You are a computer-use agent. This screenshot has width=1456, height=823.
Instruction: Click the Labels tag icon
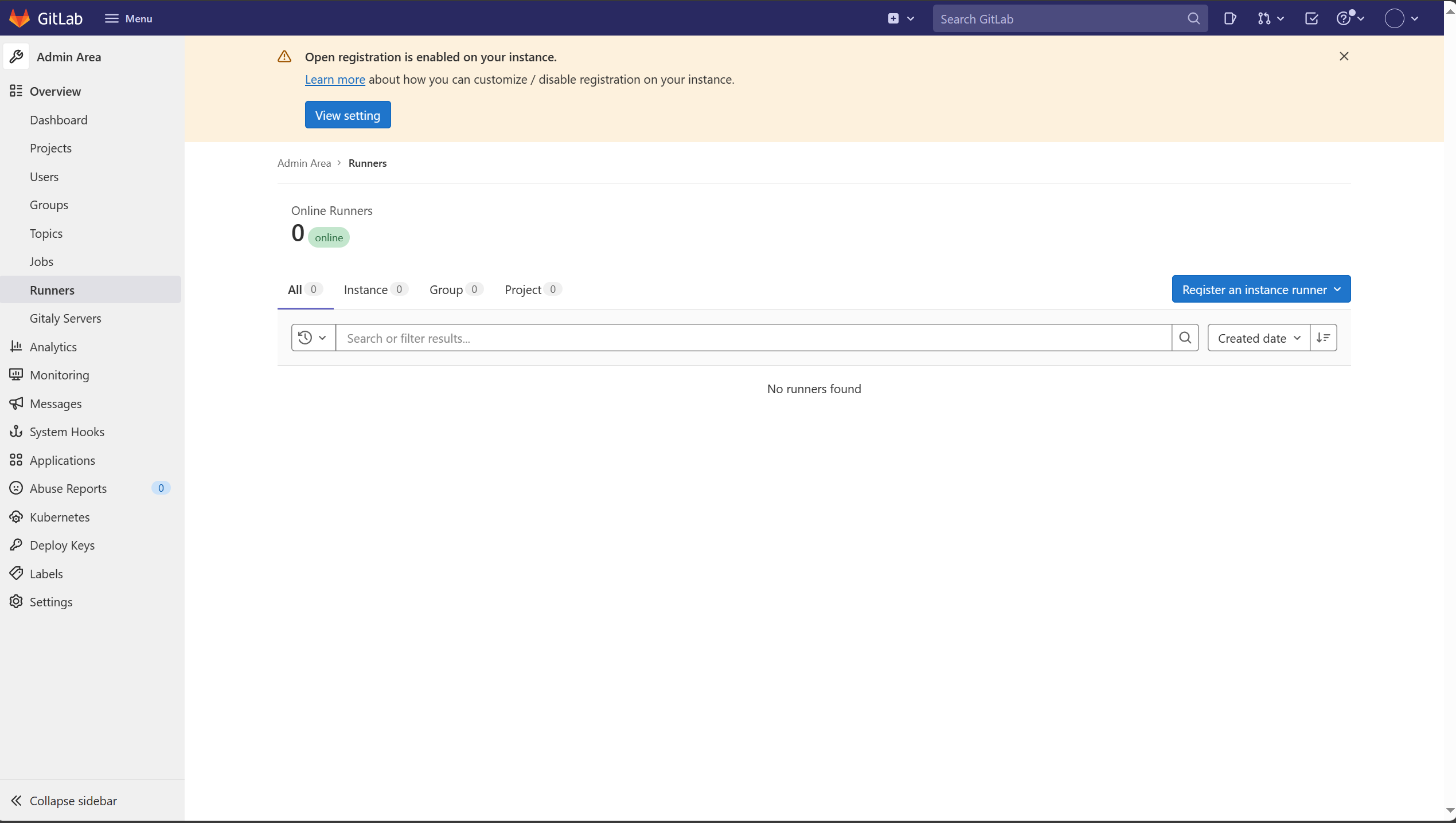[16, 573]
